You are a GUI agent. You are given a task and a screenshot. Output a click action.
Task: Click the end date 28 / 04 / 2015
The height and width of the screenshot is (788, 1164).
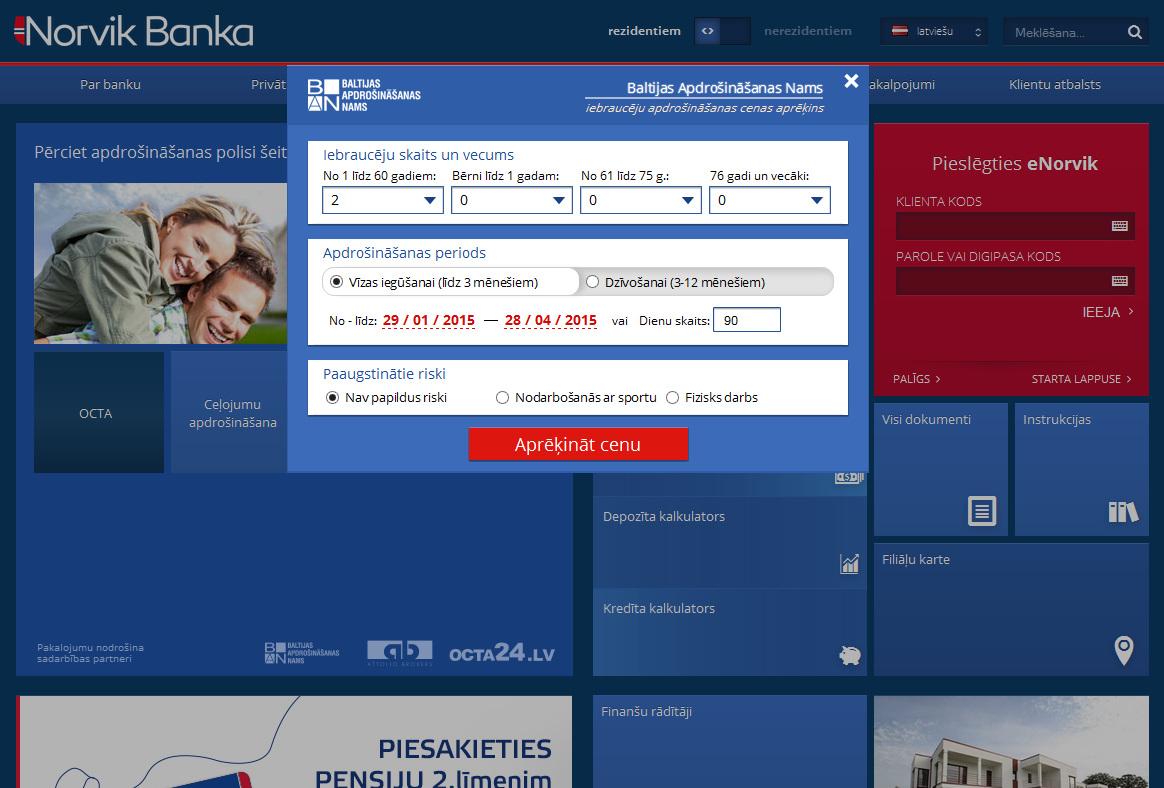(550, 320)
